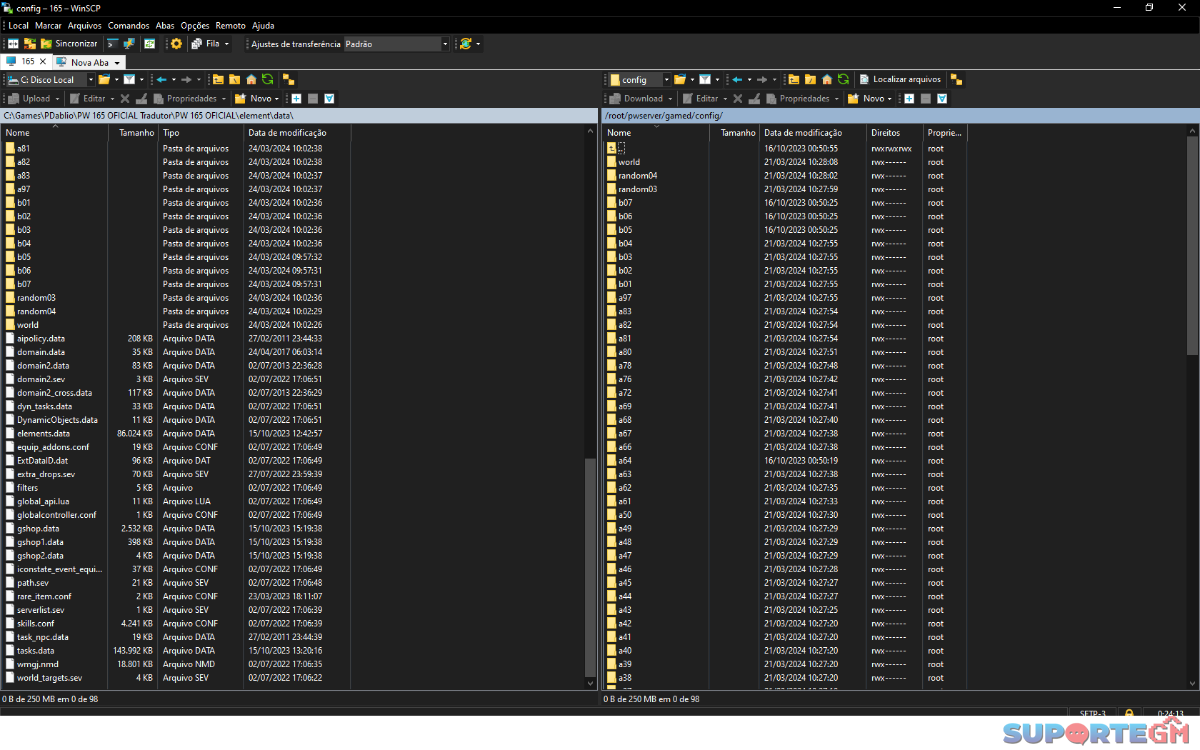Select elements.data in the local panel
1200x750 pixels.
pyautogui.click(x=44, y=434)
